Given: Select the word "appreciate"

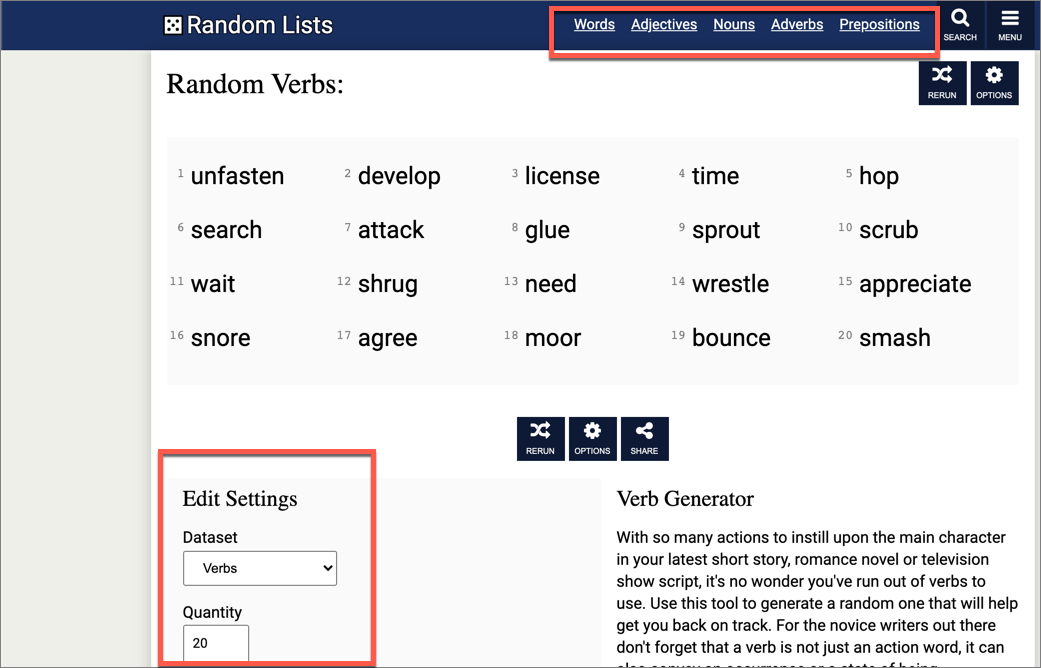Looking at the screenshot, I should click(x=915, y=285).
